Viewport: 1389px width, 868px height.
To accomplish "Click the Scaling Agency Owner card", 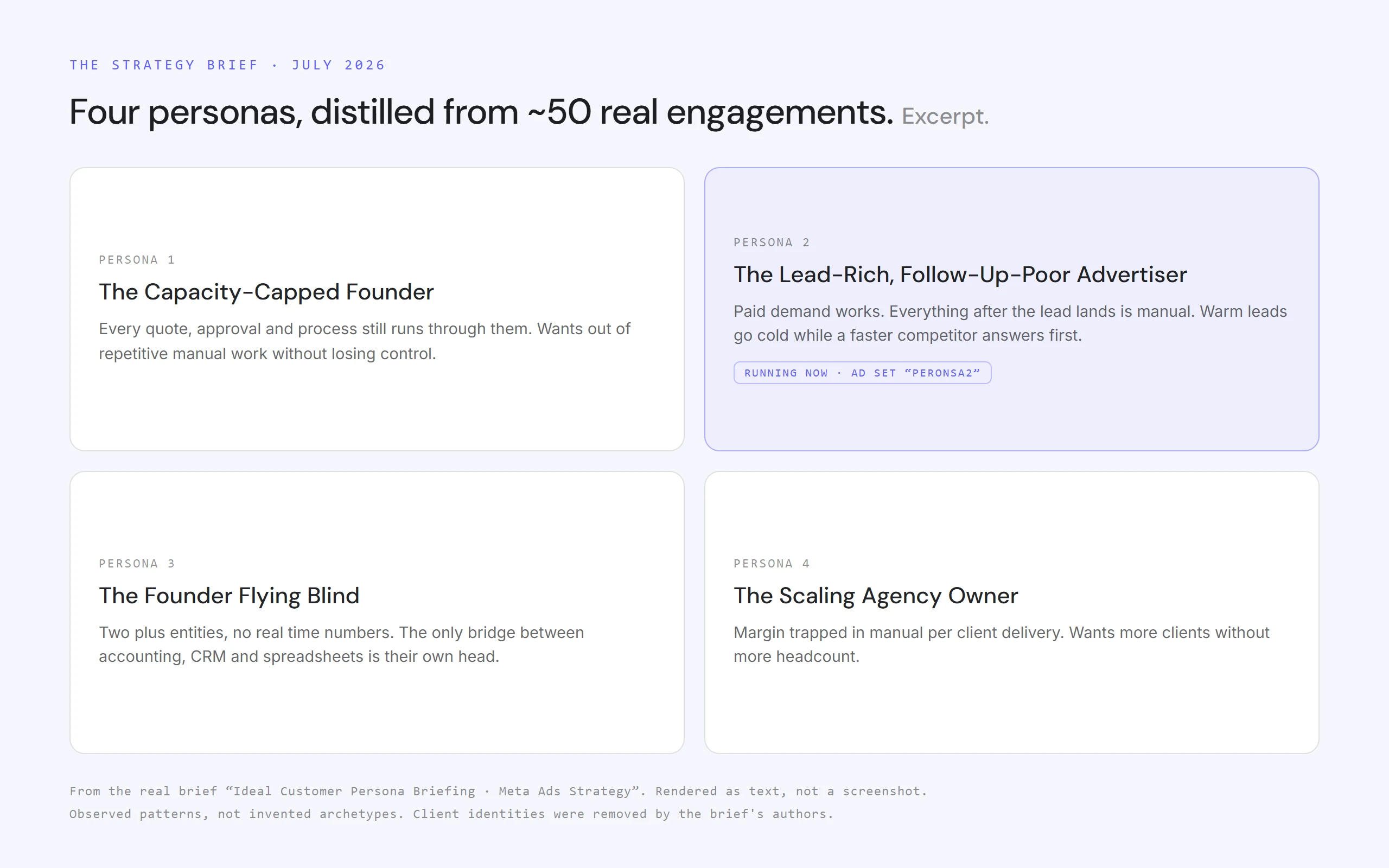I will click(x=1011, y=612).
